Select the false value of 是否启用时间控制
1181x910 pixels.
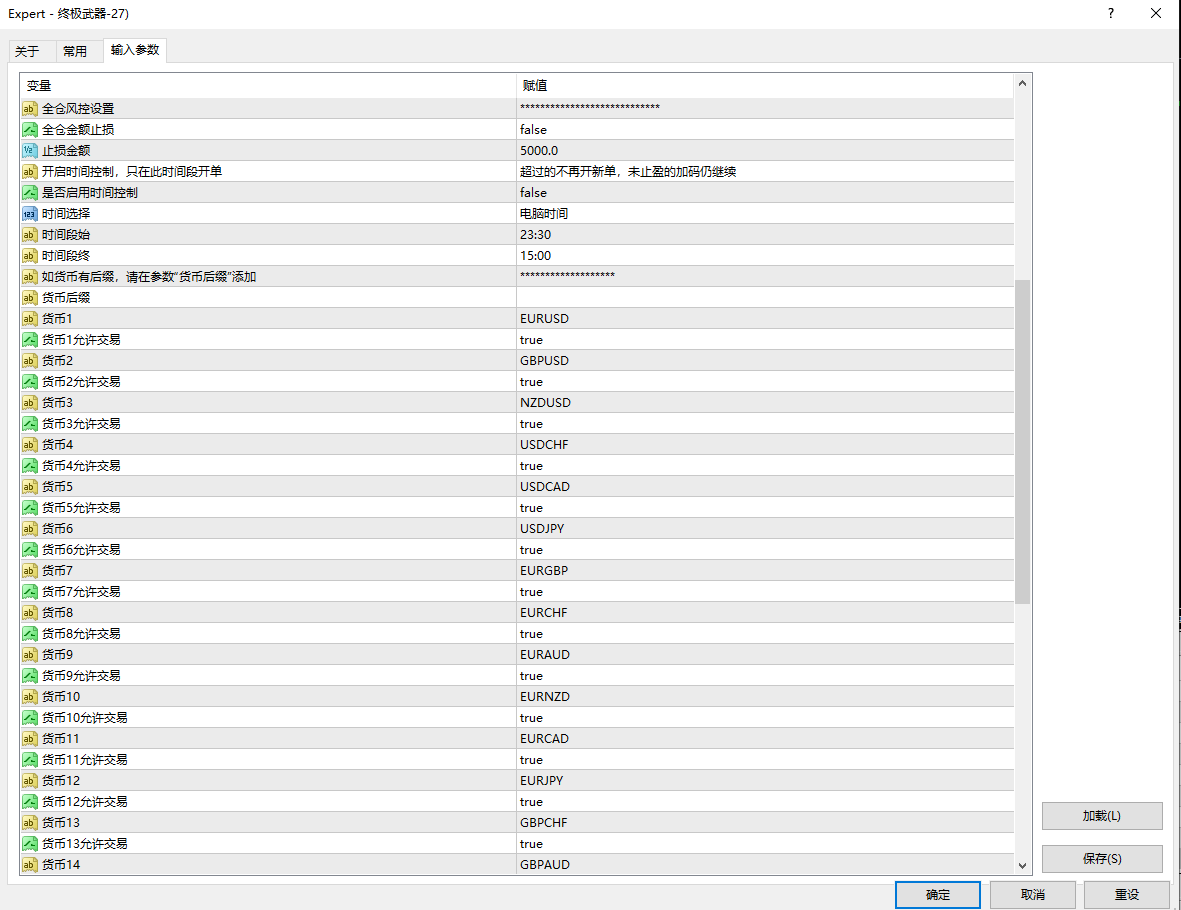point(765,193)
